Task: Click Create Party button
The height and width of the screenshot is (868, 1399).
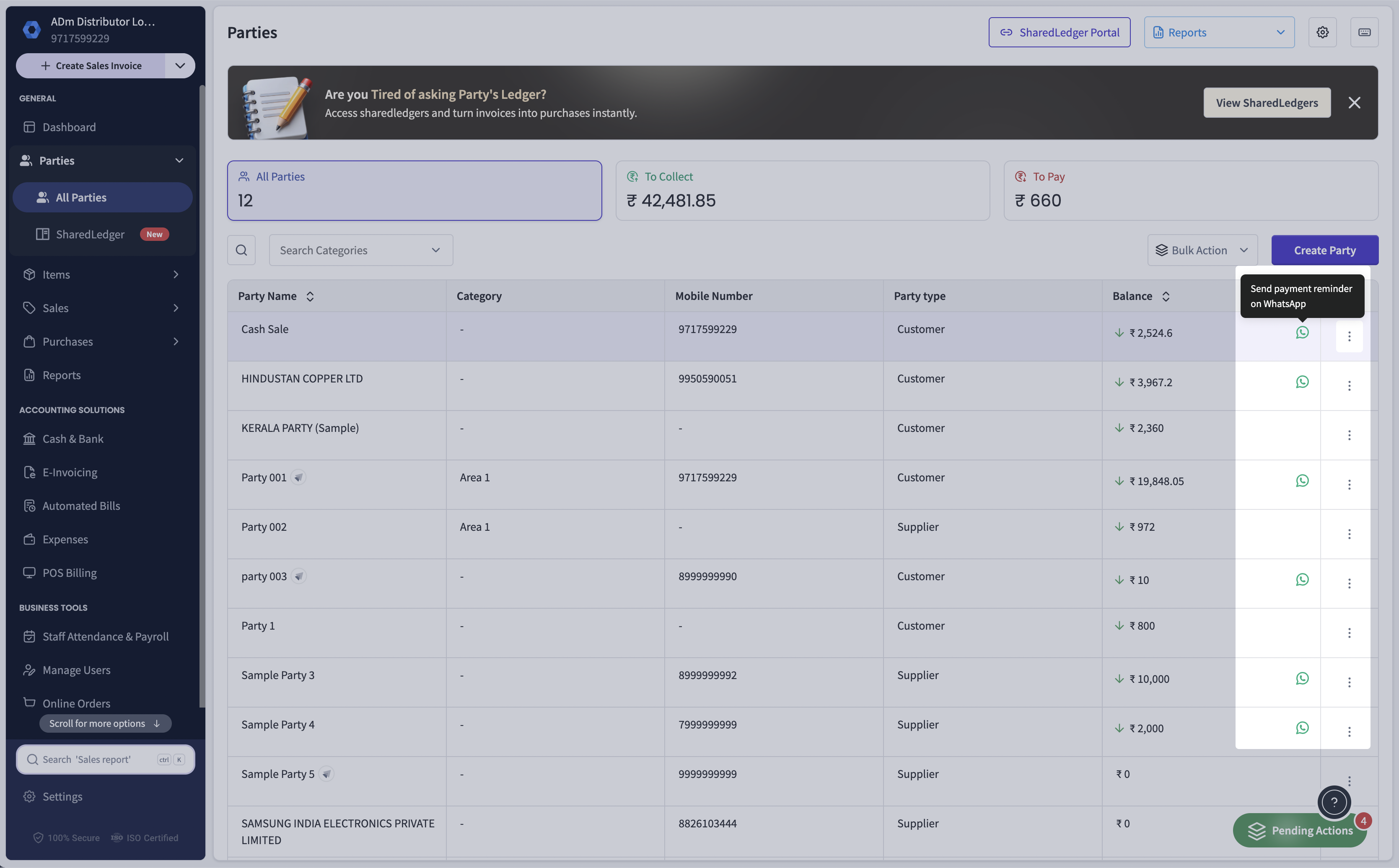Action: 1324,250
